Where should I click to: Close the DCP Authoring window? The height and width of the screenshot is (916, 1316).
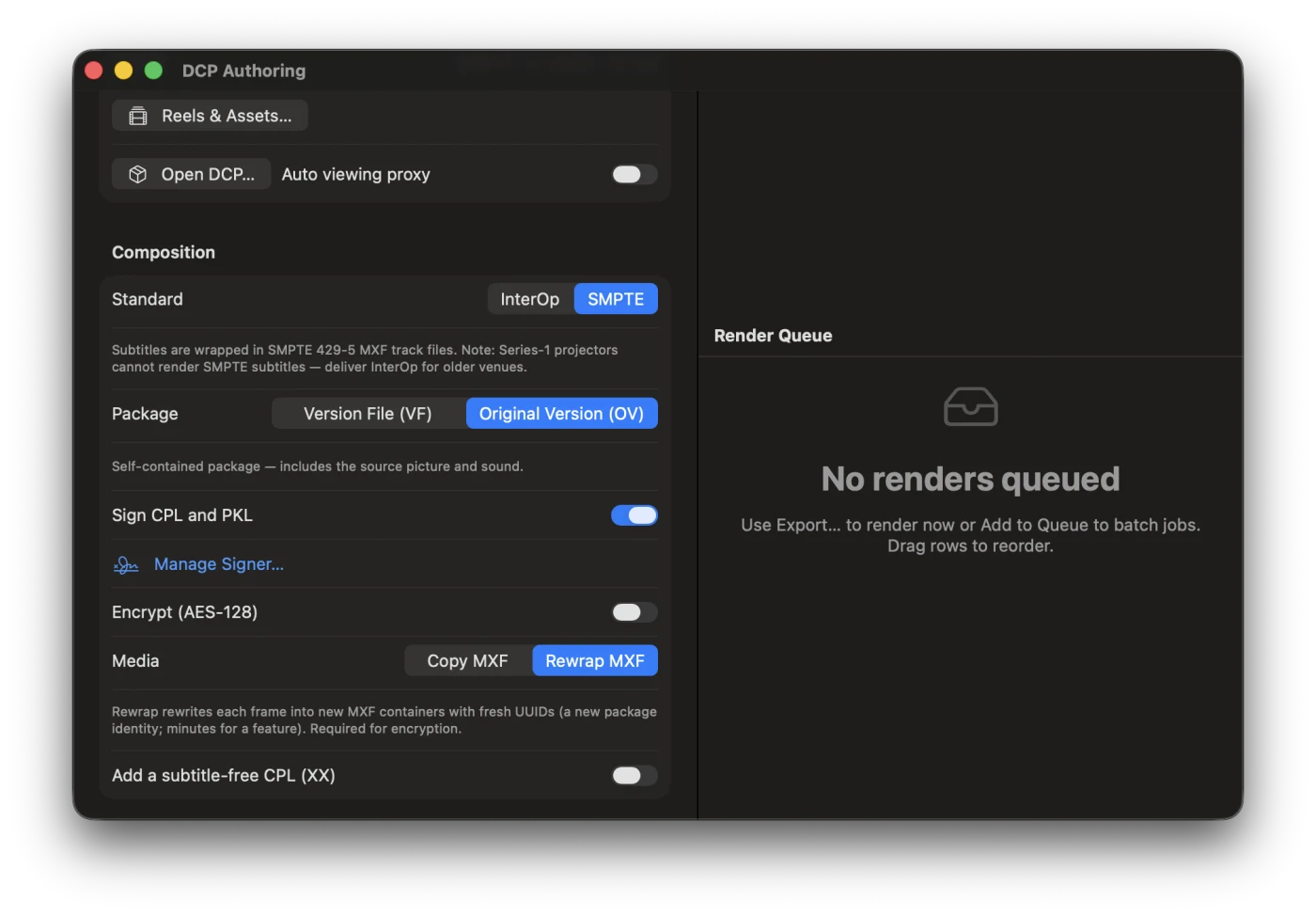(94, 71)
